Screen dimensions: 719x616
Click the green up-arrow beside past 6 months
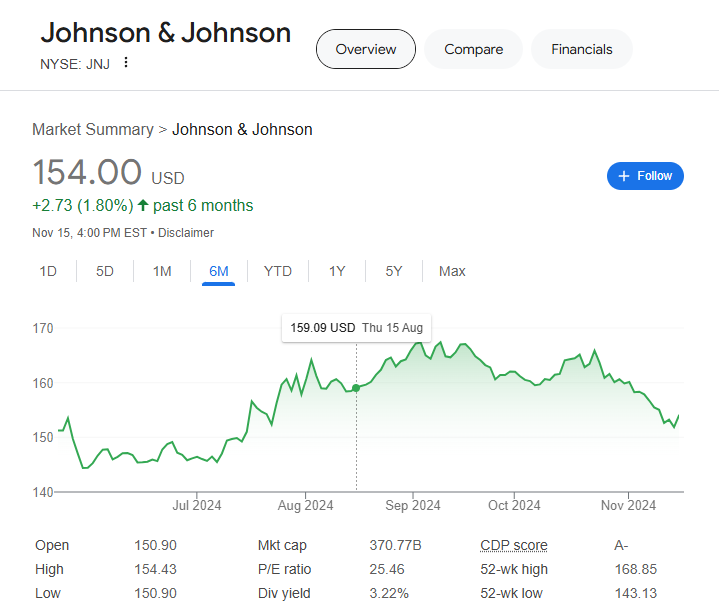click(143, 205)
